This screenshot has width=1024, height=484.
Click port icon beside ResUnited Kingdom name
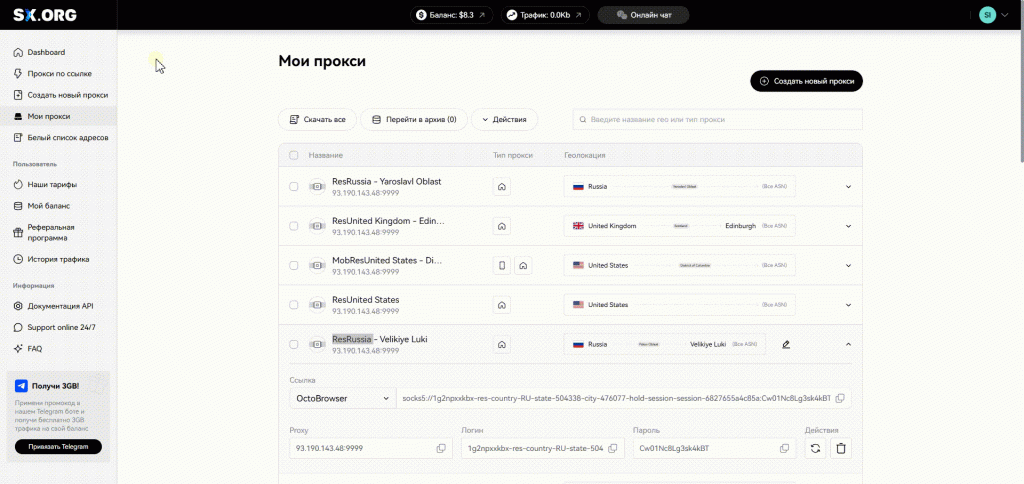coord(317,226)
